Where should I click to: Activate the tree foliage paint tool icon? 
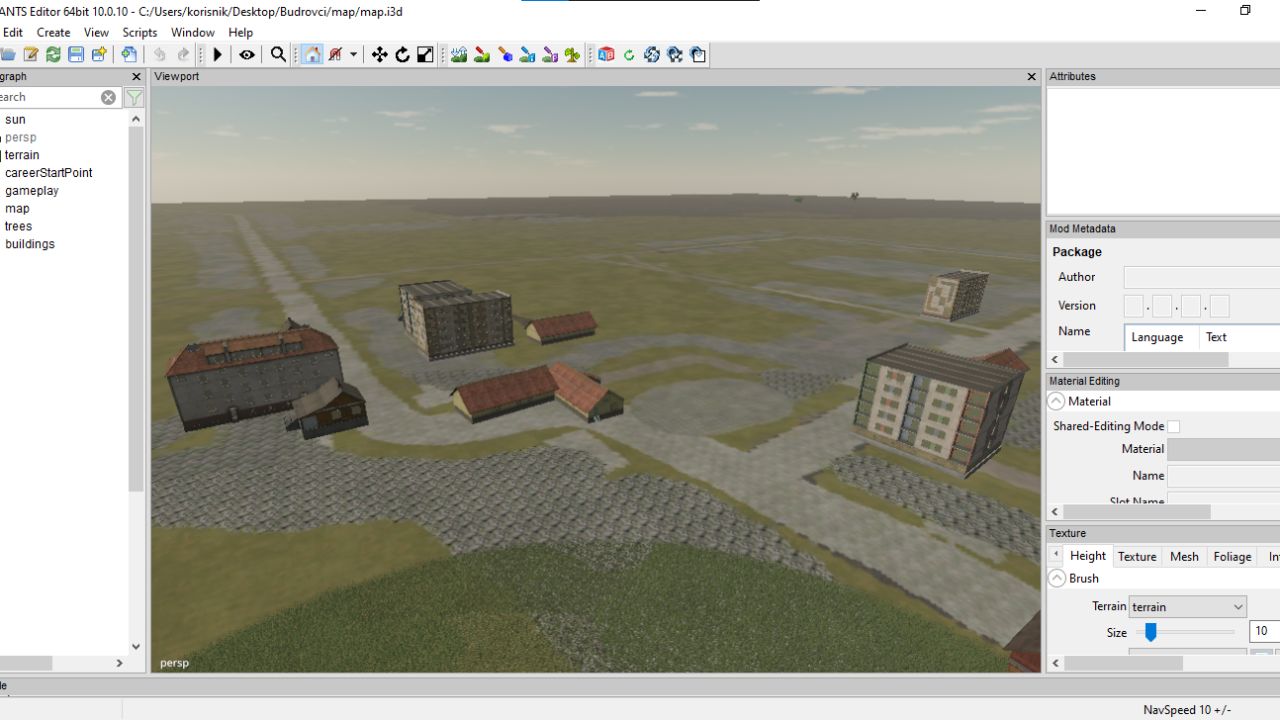[x=572, y=55]
